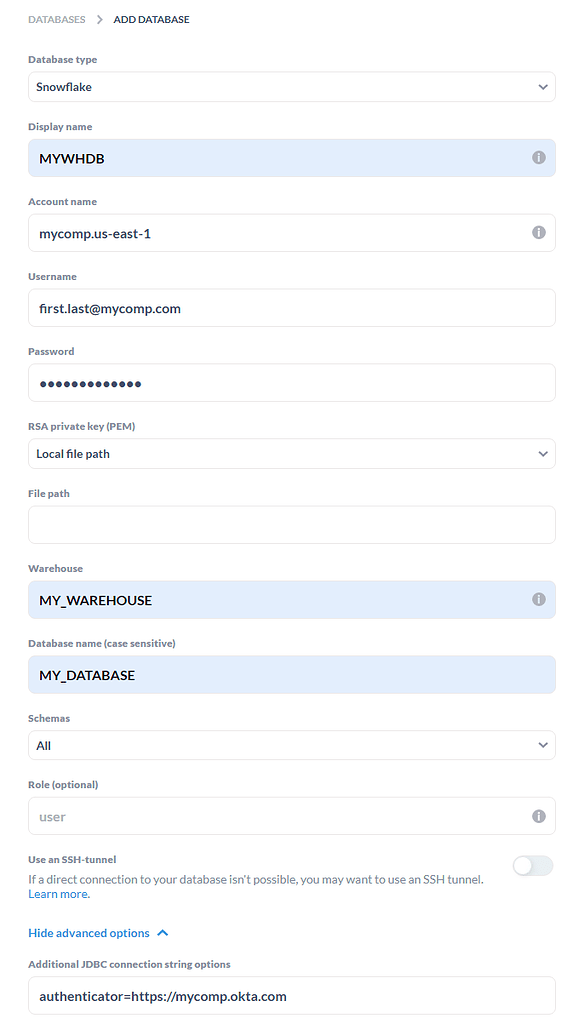The height and width of the screenshot is (1024, 578).
Task: Click the info icon beside Role field
Action: point(538,815)
